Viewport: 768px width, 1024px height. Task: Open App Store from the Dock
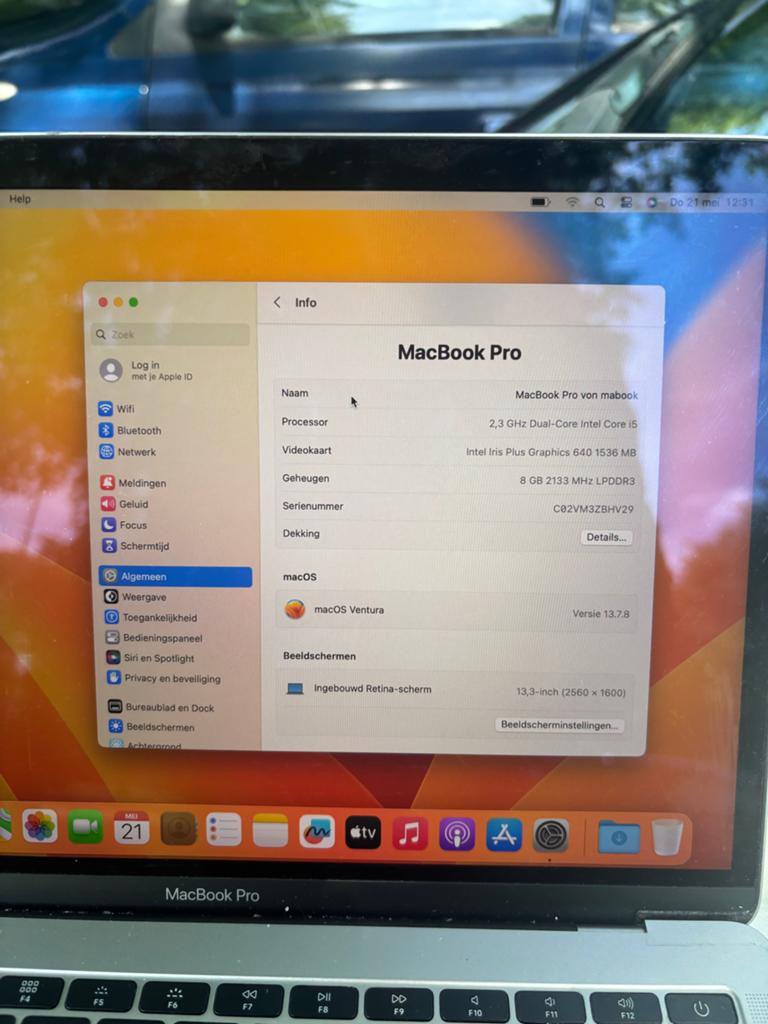tap(504, 835)
